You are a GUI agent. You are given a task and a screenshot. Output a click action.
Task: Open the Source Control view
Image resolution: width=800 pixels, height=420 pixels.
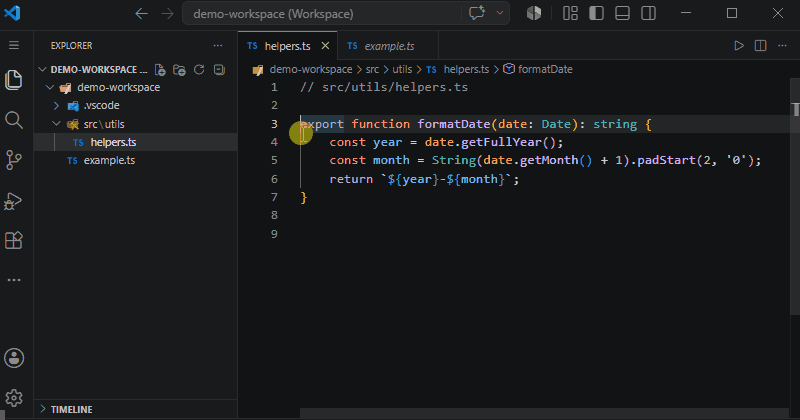point(14,160)
